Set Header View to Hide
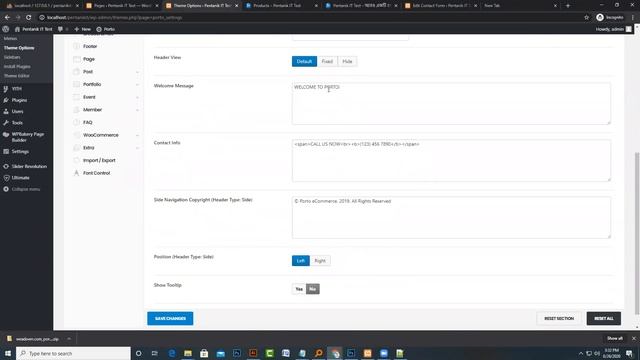The height and width of the screenshot is (360, 640). pyautogui.click(x=347, y=61)
